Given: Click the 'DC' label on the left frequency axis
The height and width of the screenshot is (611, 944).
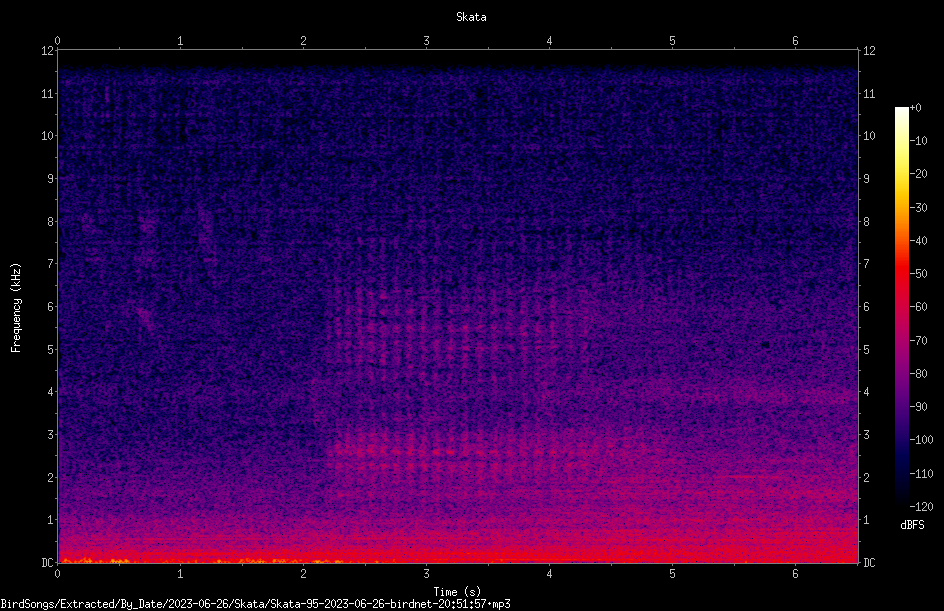Looking at the screenshot, I should 47,562.
